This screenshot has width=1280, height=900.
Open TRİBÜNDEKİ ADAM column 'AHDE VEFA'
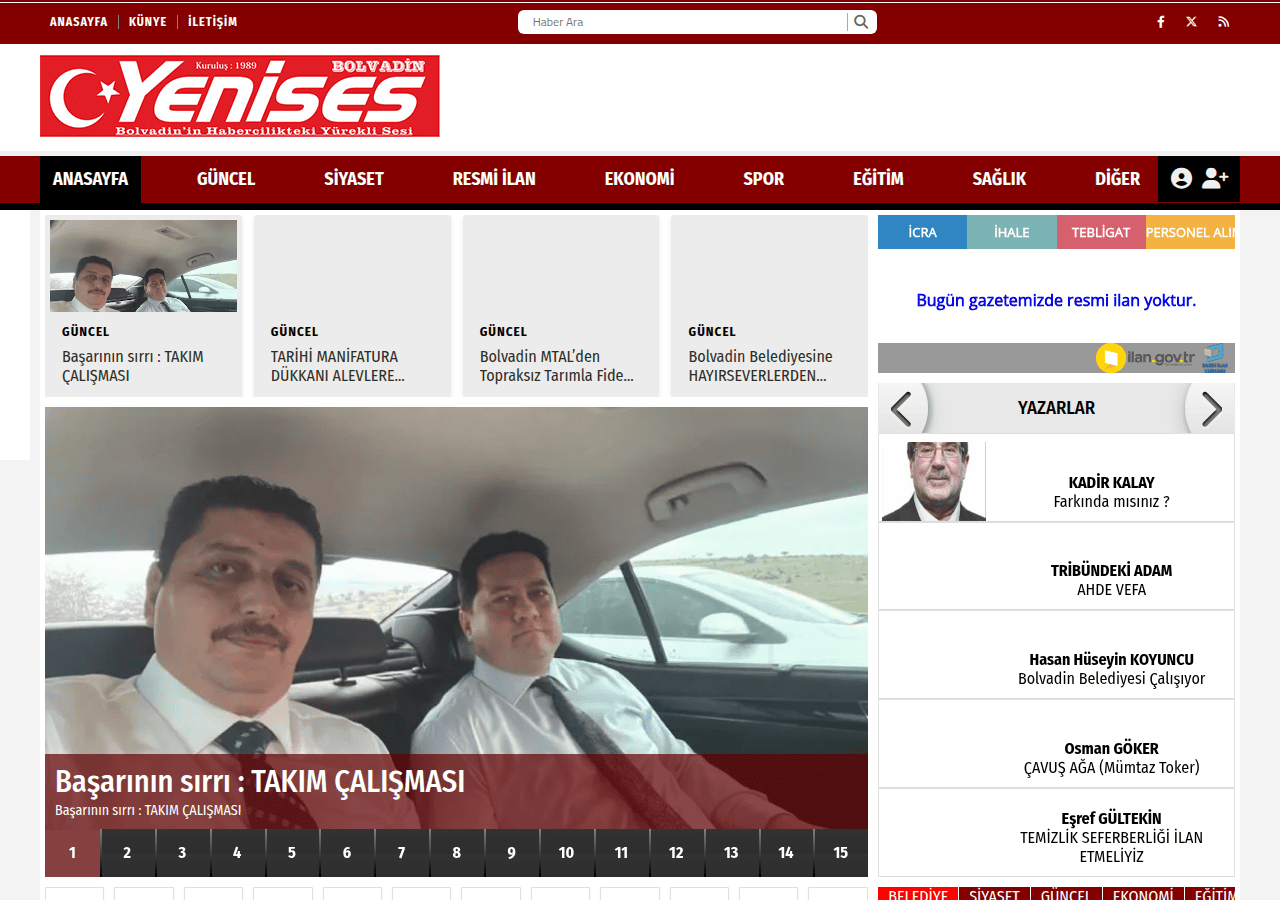coord(1111,580)
